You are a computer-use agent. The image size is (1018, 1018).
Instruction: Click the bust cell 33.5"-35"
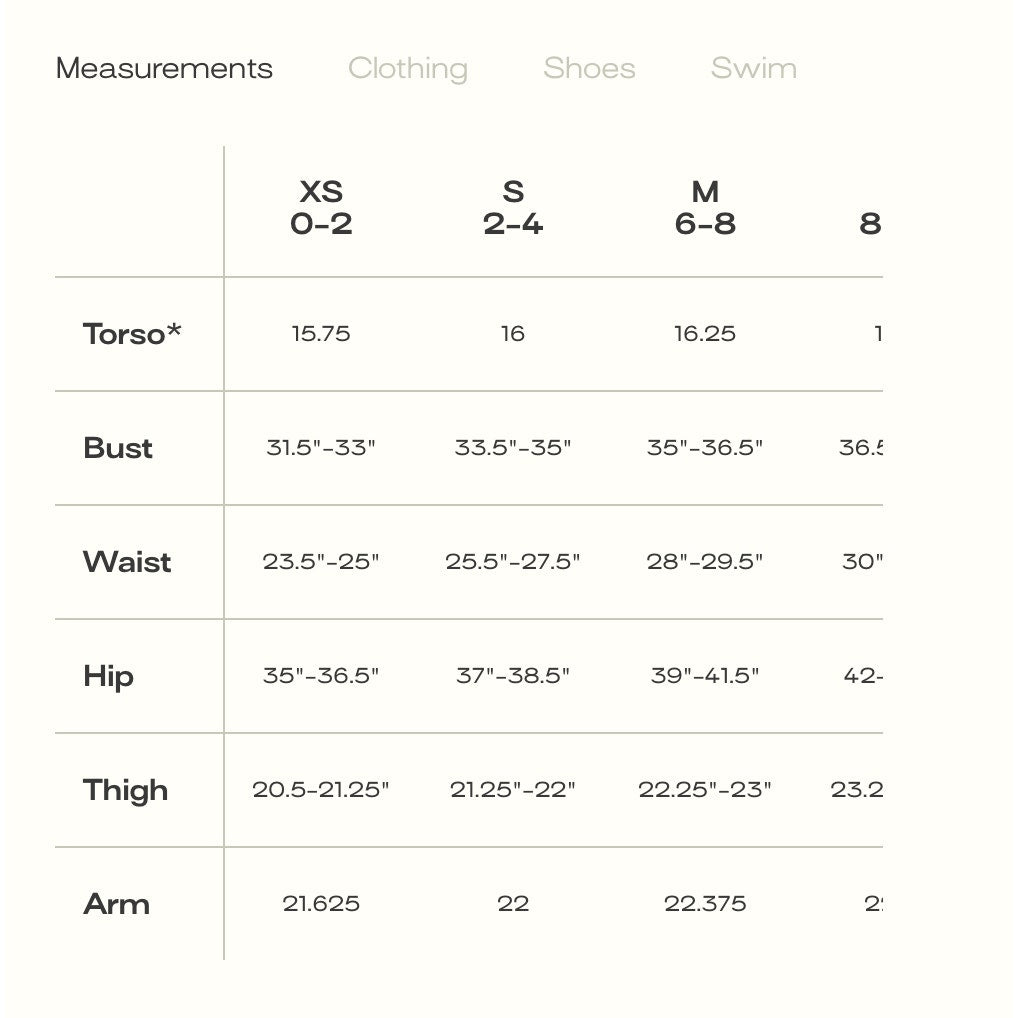click(x=513, y=448)
